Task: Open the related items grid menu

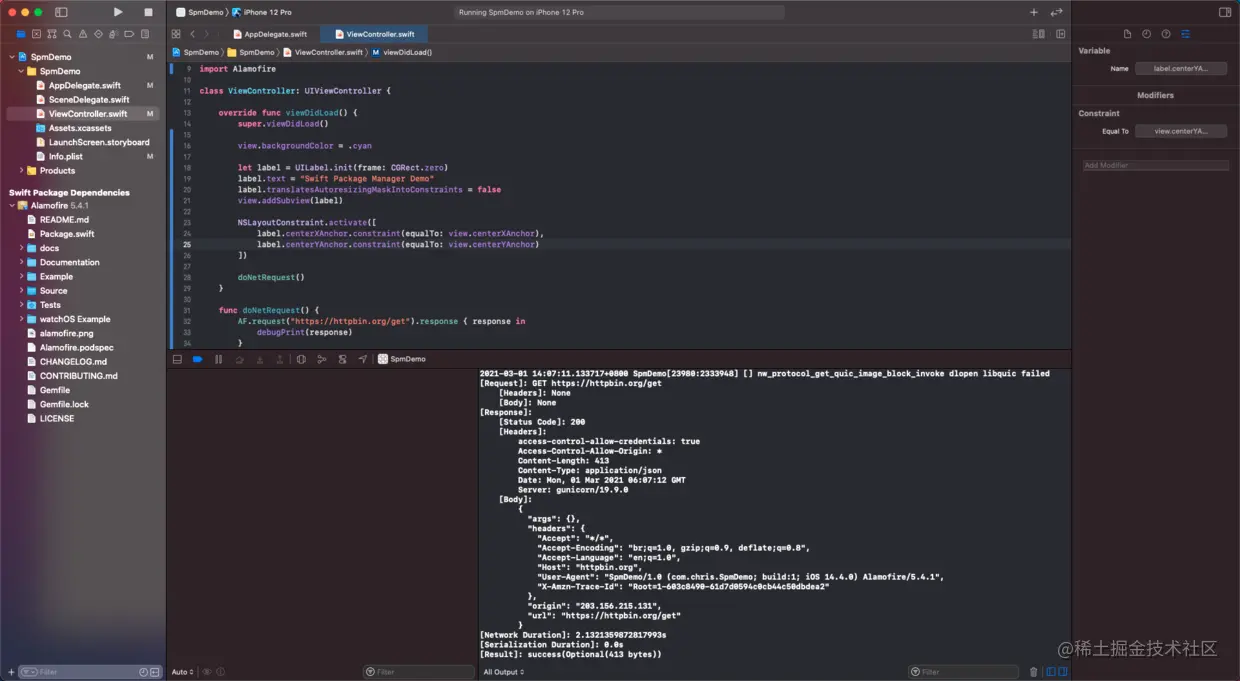Action: (x=176, y=34)
